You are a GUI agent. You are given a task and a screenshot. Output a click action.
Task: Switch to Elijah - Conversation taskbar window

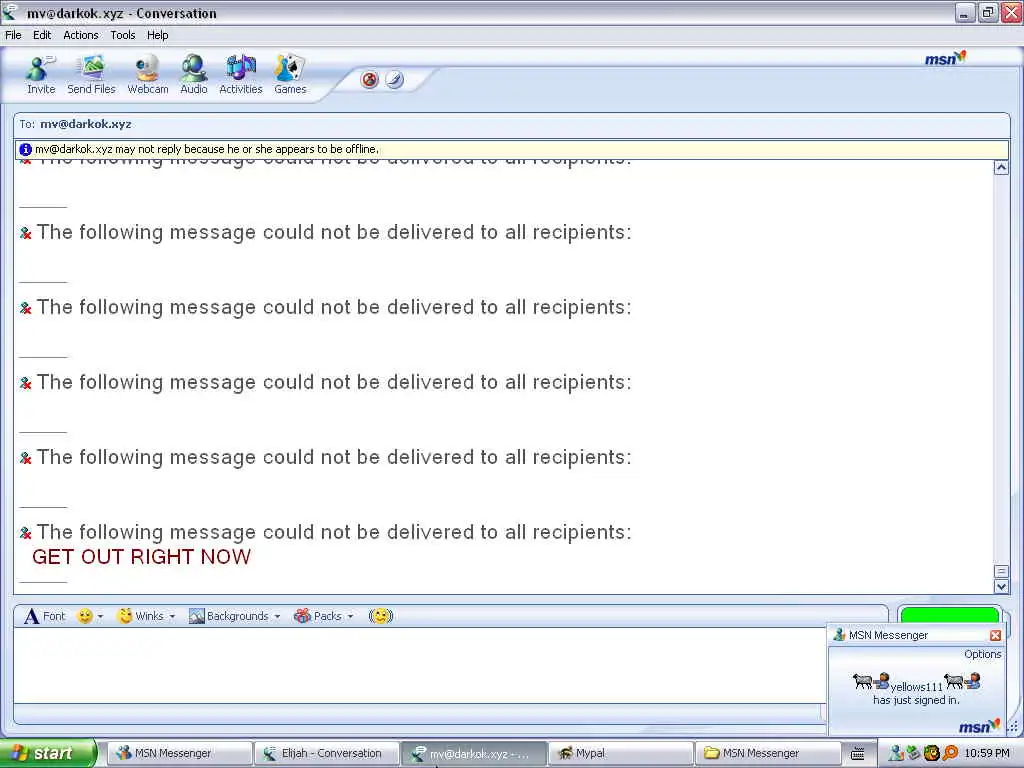click(x=325, y=753)
